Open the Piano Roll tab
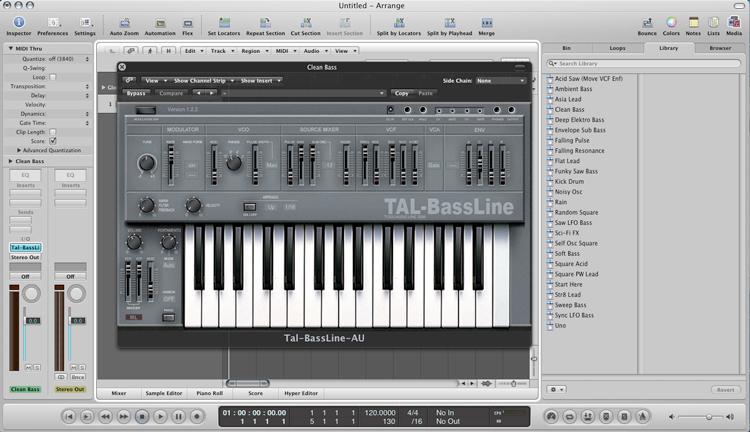The height and width of the screenshot is (432, 750). pos(210,393)
